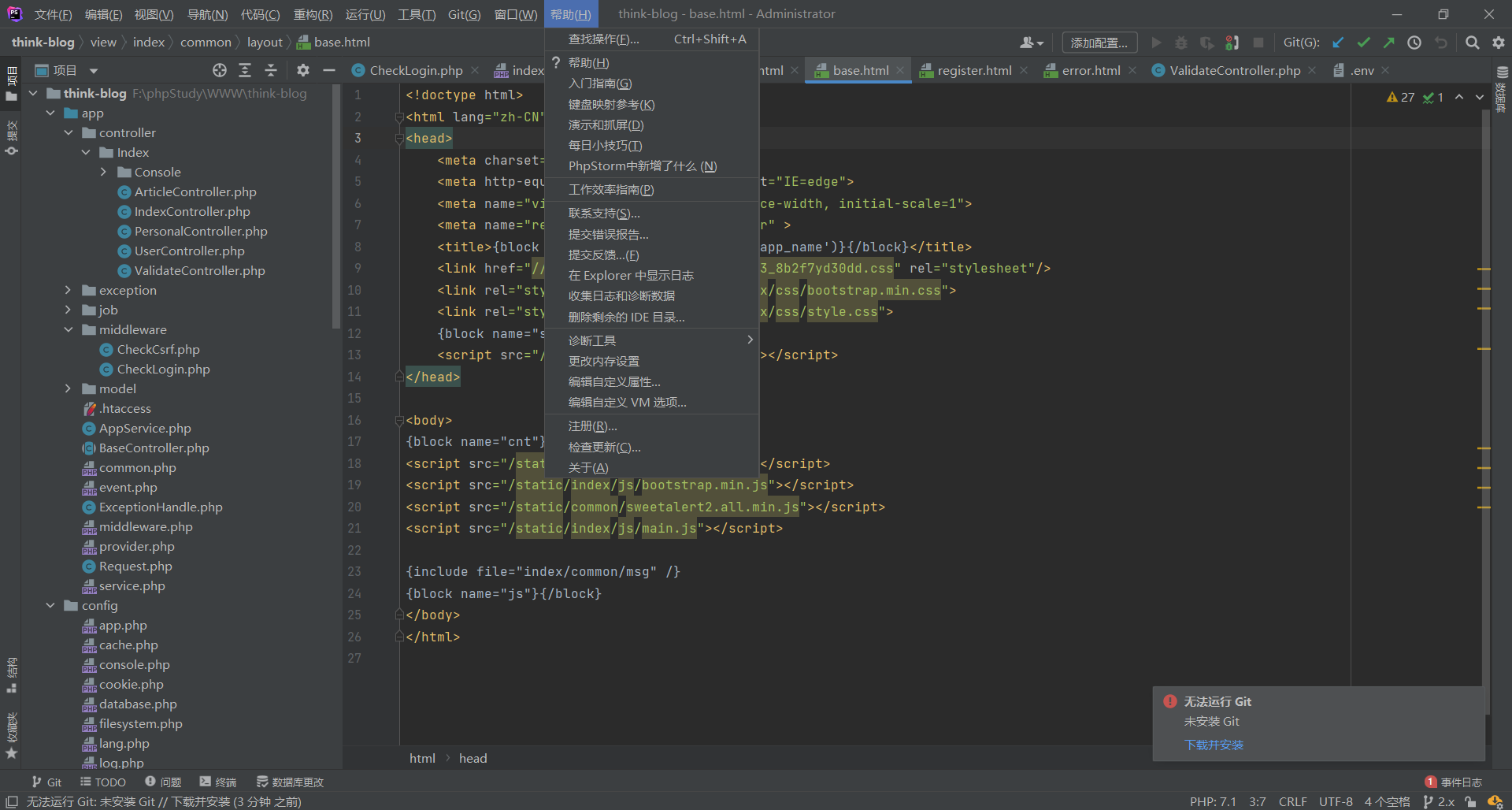The image size is (1512, 810).
Task: Click 下载并安装 link in Git notification
Action: tap(1214, 745)
